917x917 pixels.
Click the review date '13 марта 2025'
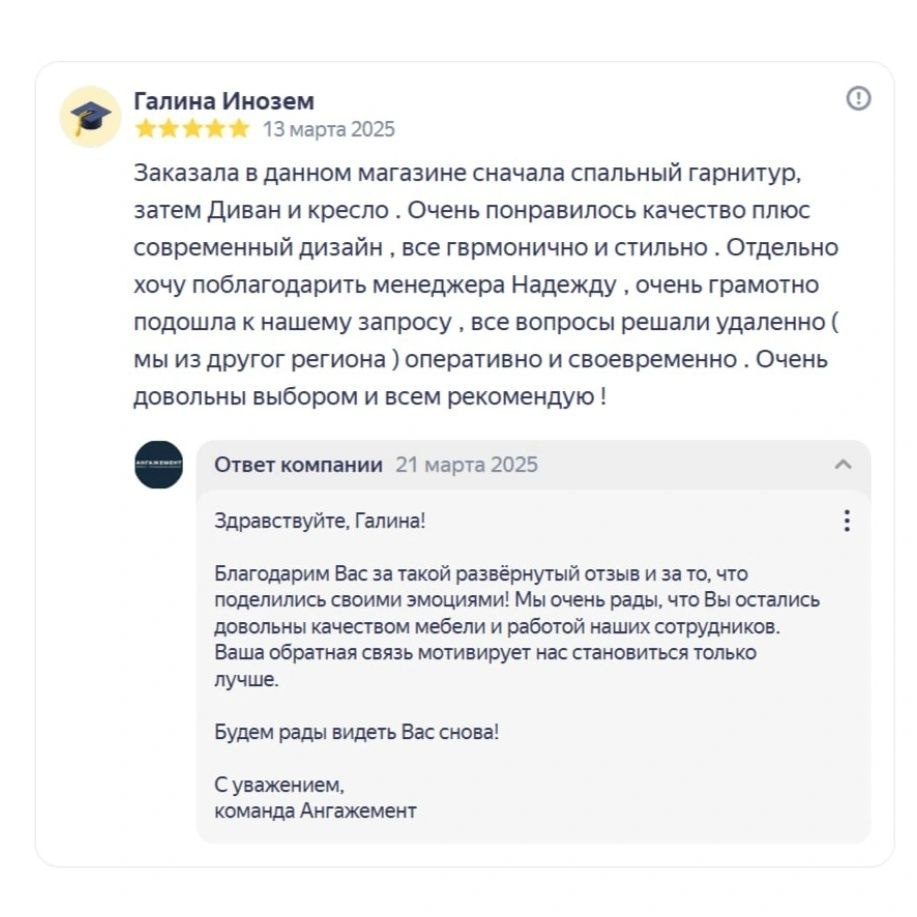click(x=329, y=129)
